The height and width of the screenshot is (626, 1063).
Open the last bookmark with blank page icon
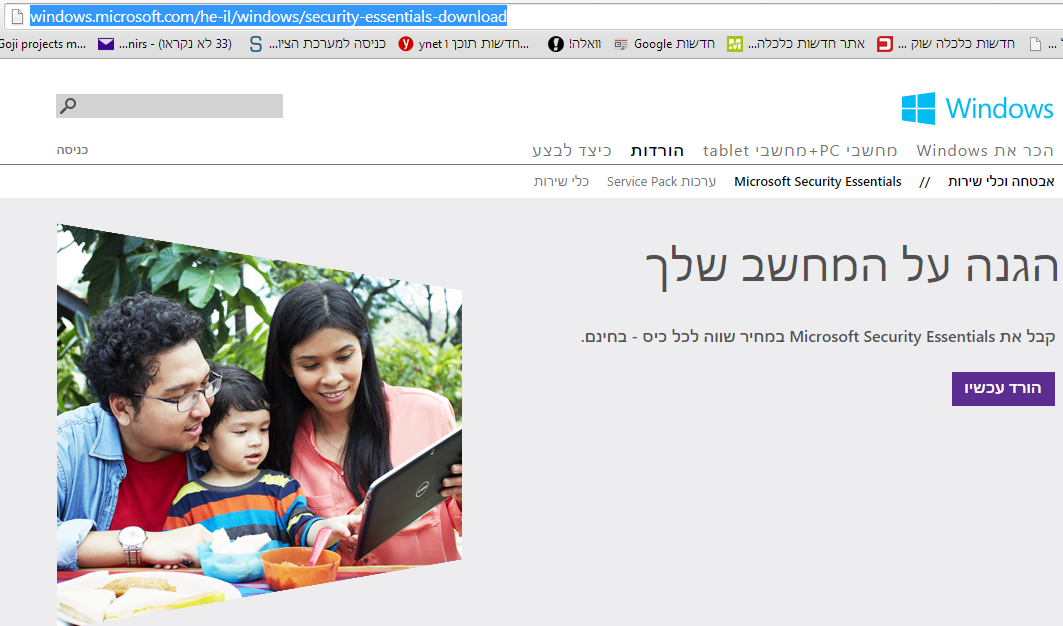[x=1045, y=44]
